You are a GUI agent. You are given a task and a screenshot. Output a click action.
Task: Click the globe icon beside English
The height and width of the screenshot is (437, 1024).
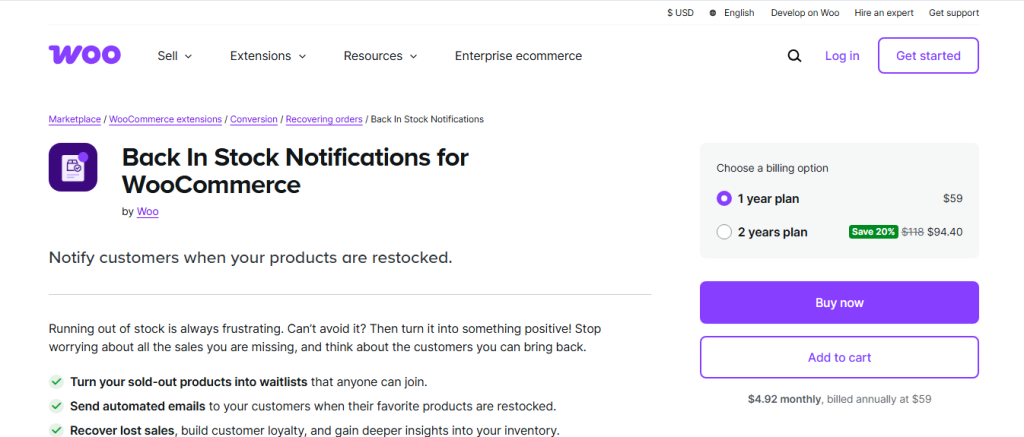click(x=712, y=13)
